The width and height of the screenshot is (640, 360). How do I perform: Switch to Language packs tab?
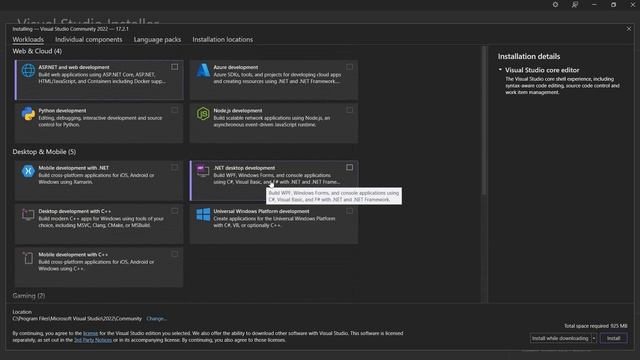(x=157, y=40)
